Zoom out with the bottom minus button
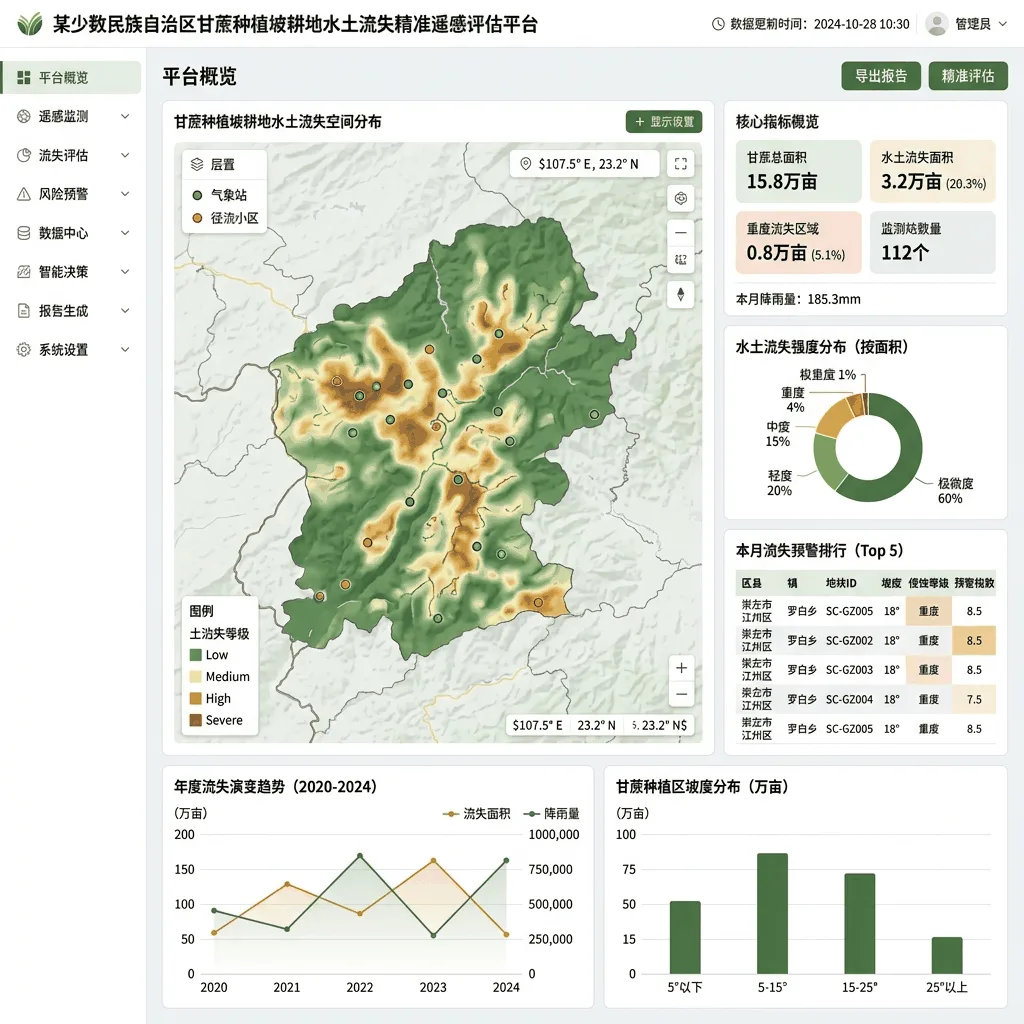Screen dimensions: 1024x1024 [x=681, y=694]
